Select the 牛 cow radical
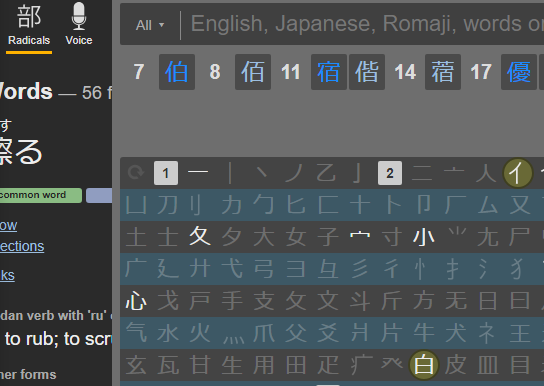544x386 pixels. point(424,333)
